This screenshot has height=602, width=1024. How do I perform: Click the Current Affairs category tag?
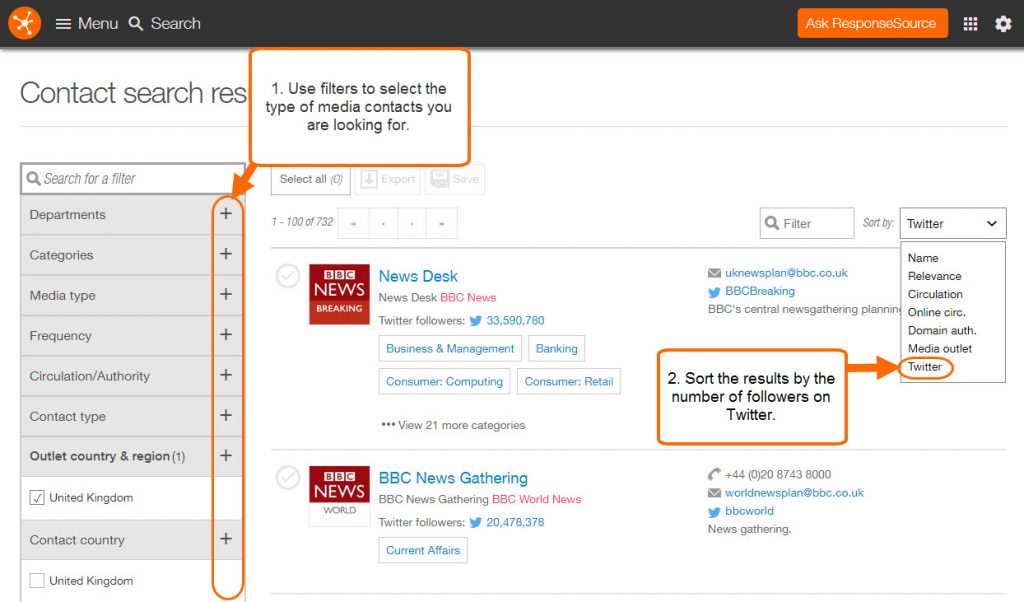click(x=423, y=550)
